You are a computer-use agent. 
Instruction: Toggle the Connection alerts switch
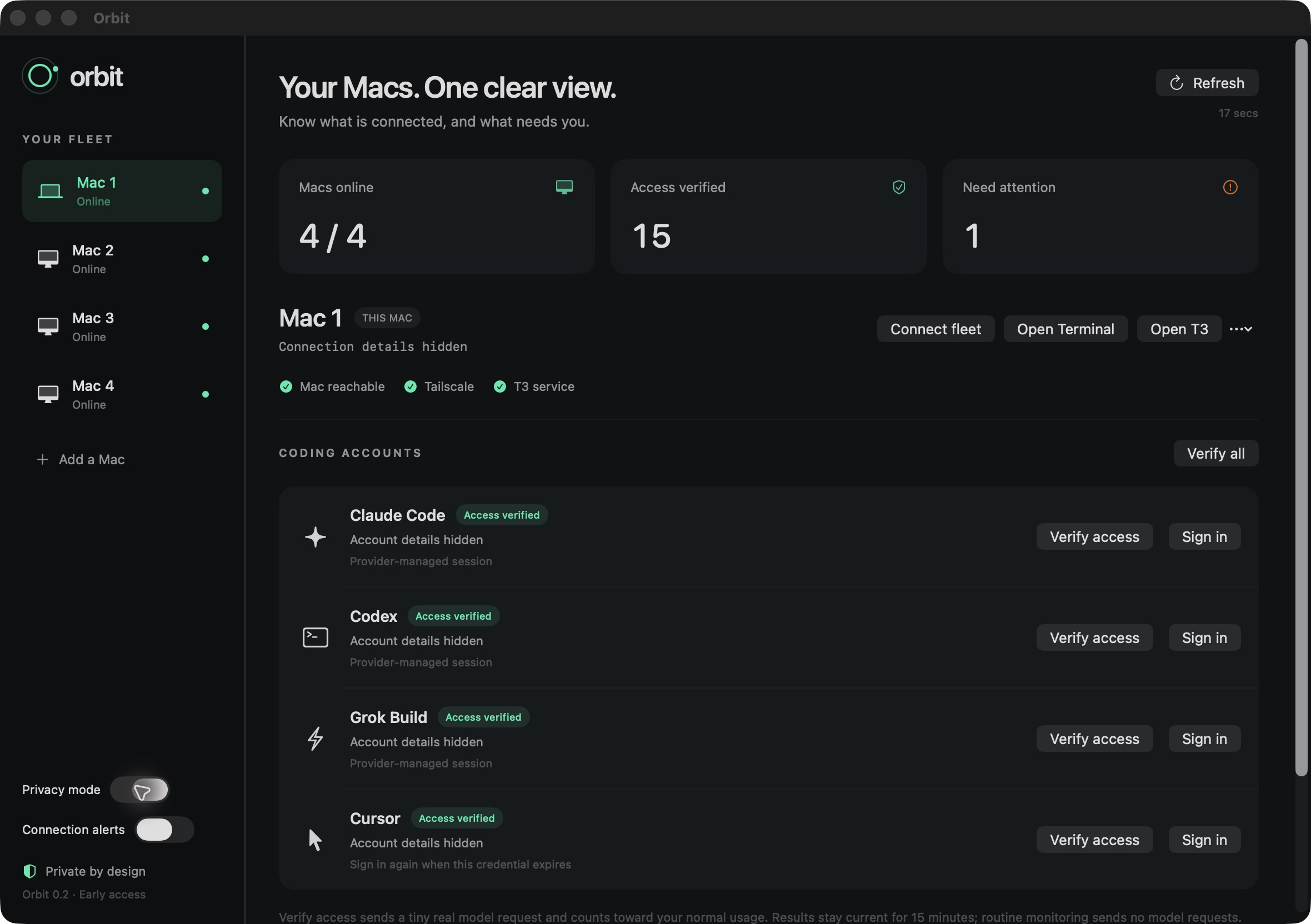click(x=164, y=829)
